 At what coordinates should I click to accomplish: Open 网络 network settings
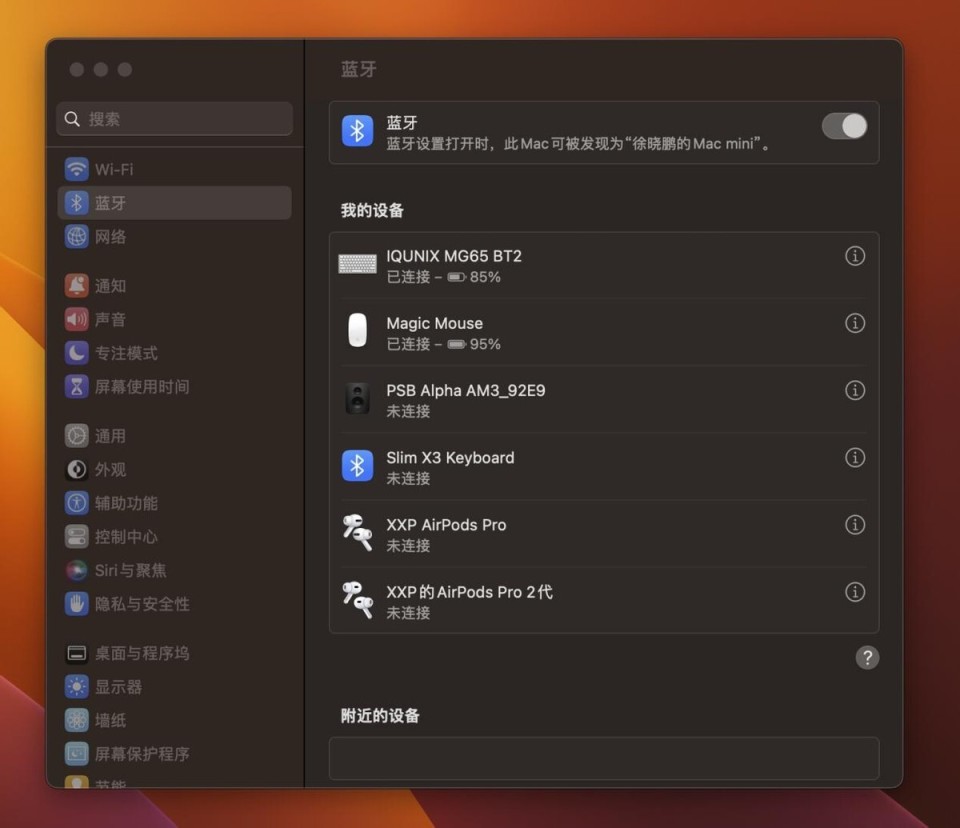click(x=174, y=236)
